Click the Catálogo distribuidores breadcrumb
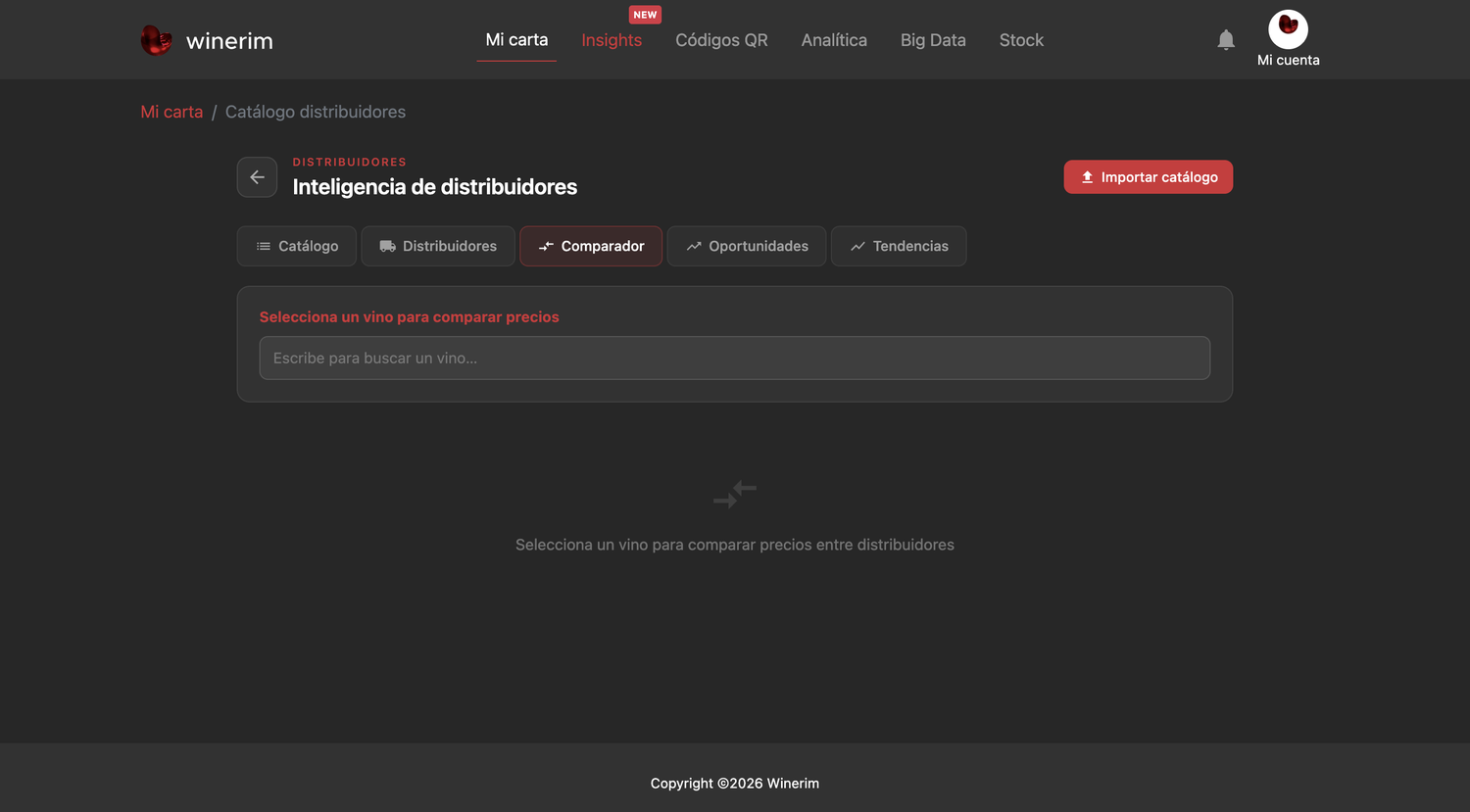 coord(316,112)
